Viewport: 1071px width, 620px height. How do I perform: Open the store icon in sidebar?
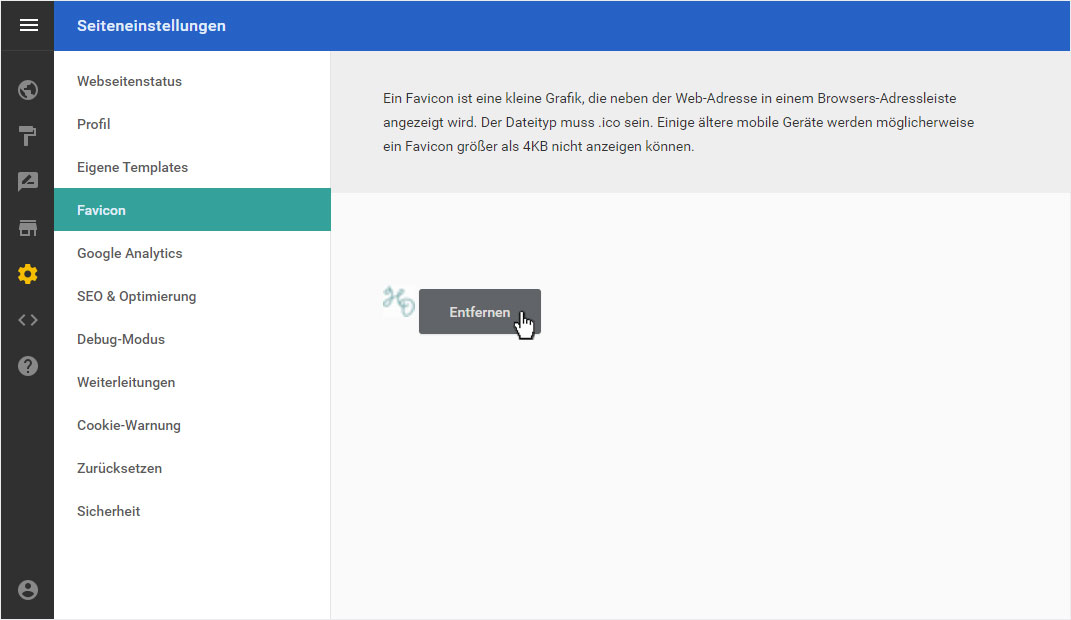pyautogui.click(x=28, y=228)
